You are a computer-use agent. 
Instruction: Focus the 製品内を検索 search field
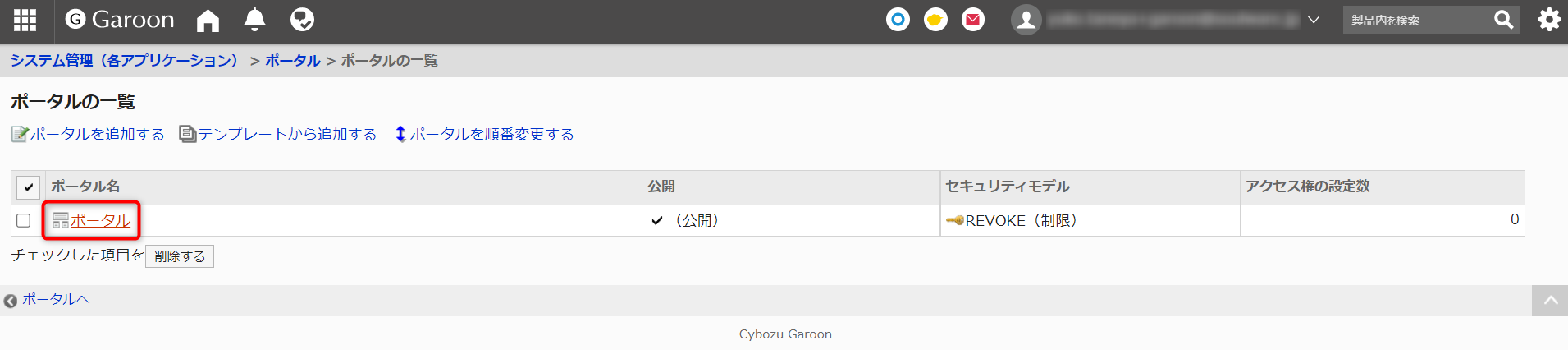pyautogui.click(x=1418, y=20)
